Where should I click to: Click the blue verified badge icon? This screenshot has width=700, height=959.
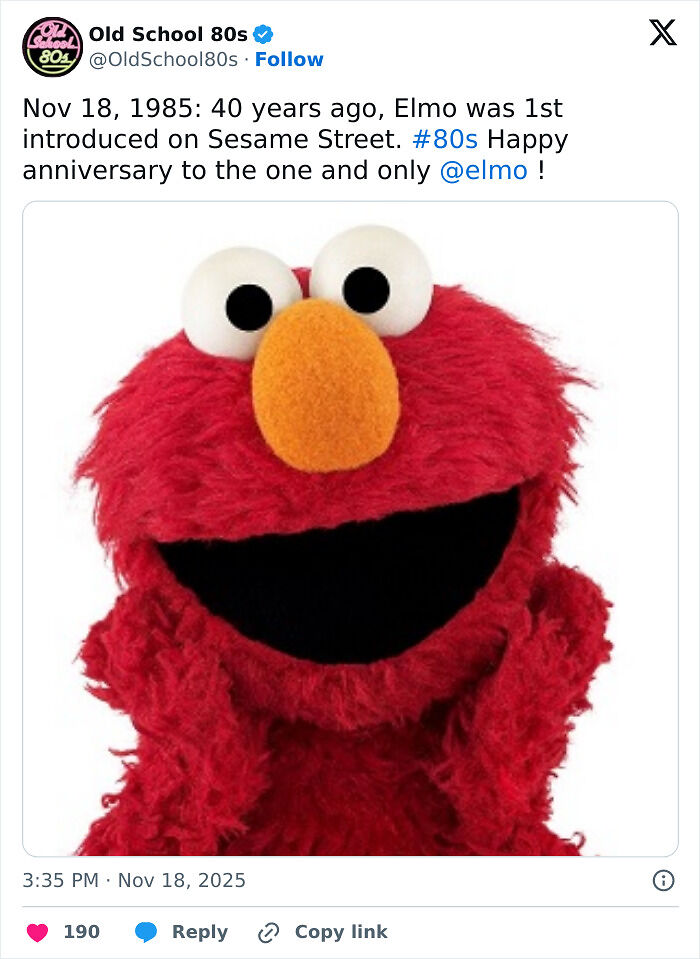point(262,32)
